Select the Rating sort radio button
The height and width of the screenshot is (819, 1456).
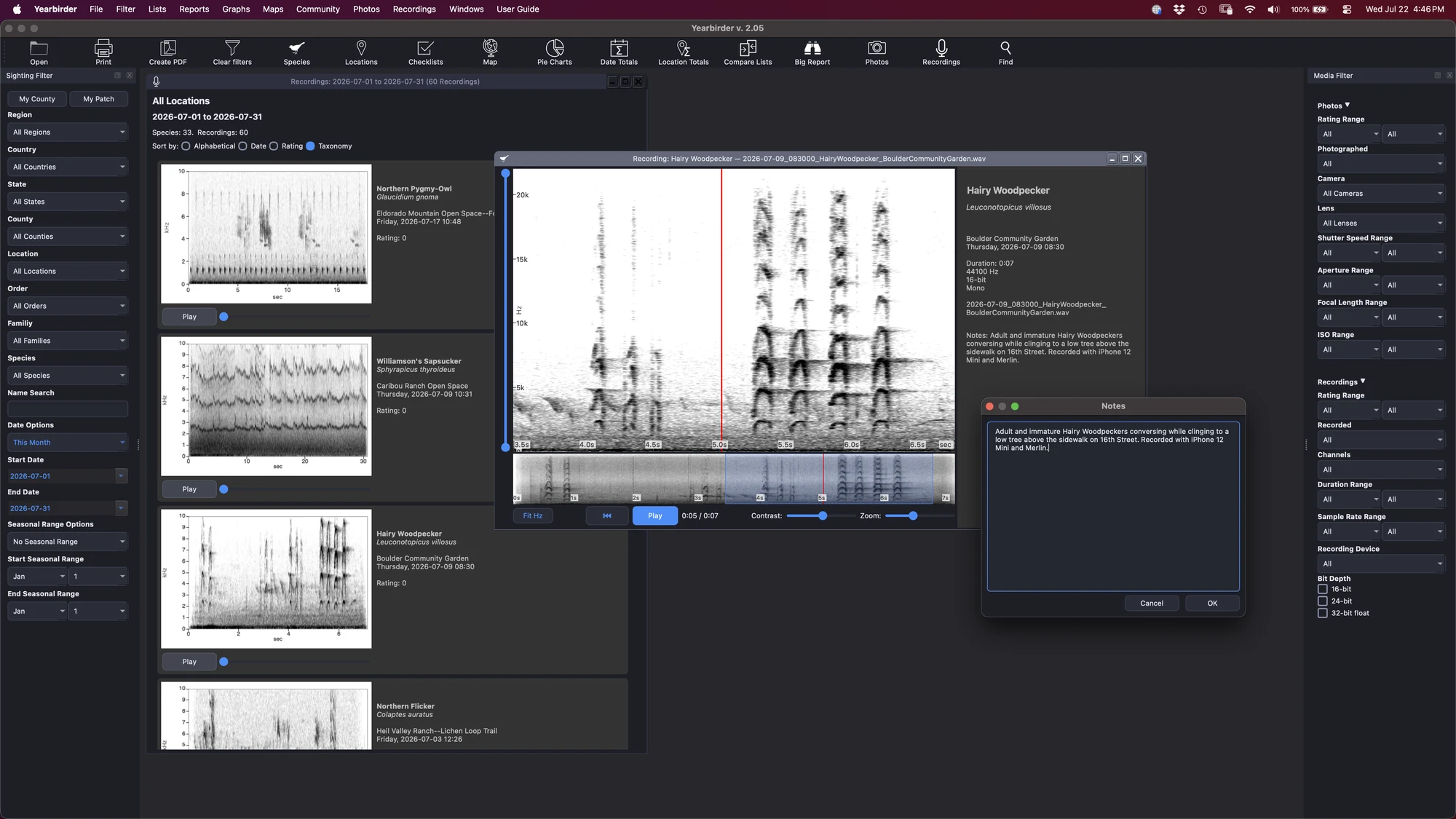[274, 146]
